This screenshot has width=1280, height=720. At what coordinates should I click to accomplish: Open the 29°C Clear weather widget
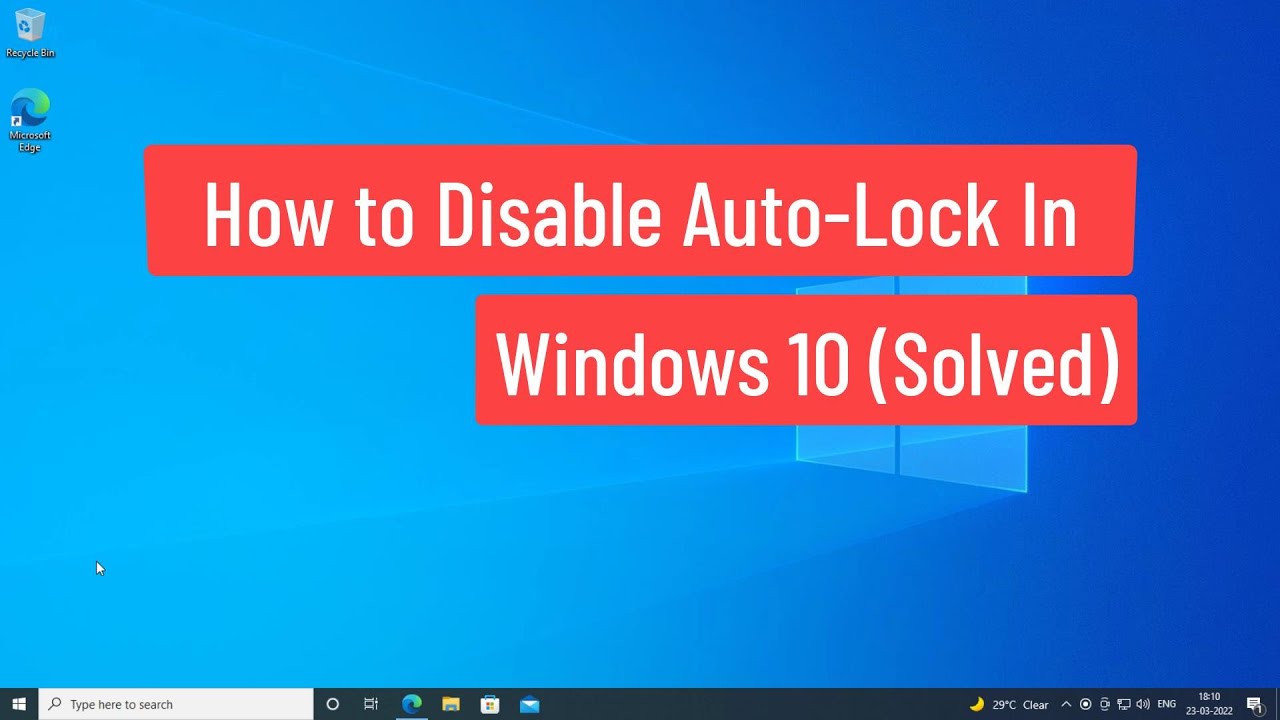click(1009, 704)
